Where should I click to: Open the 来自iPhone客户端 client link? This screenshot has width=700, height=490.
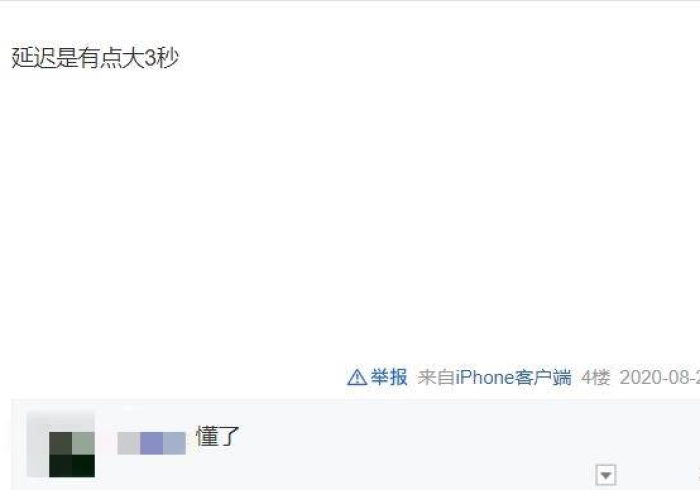click(x=494, y=378)
